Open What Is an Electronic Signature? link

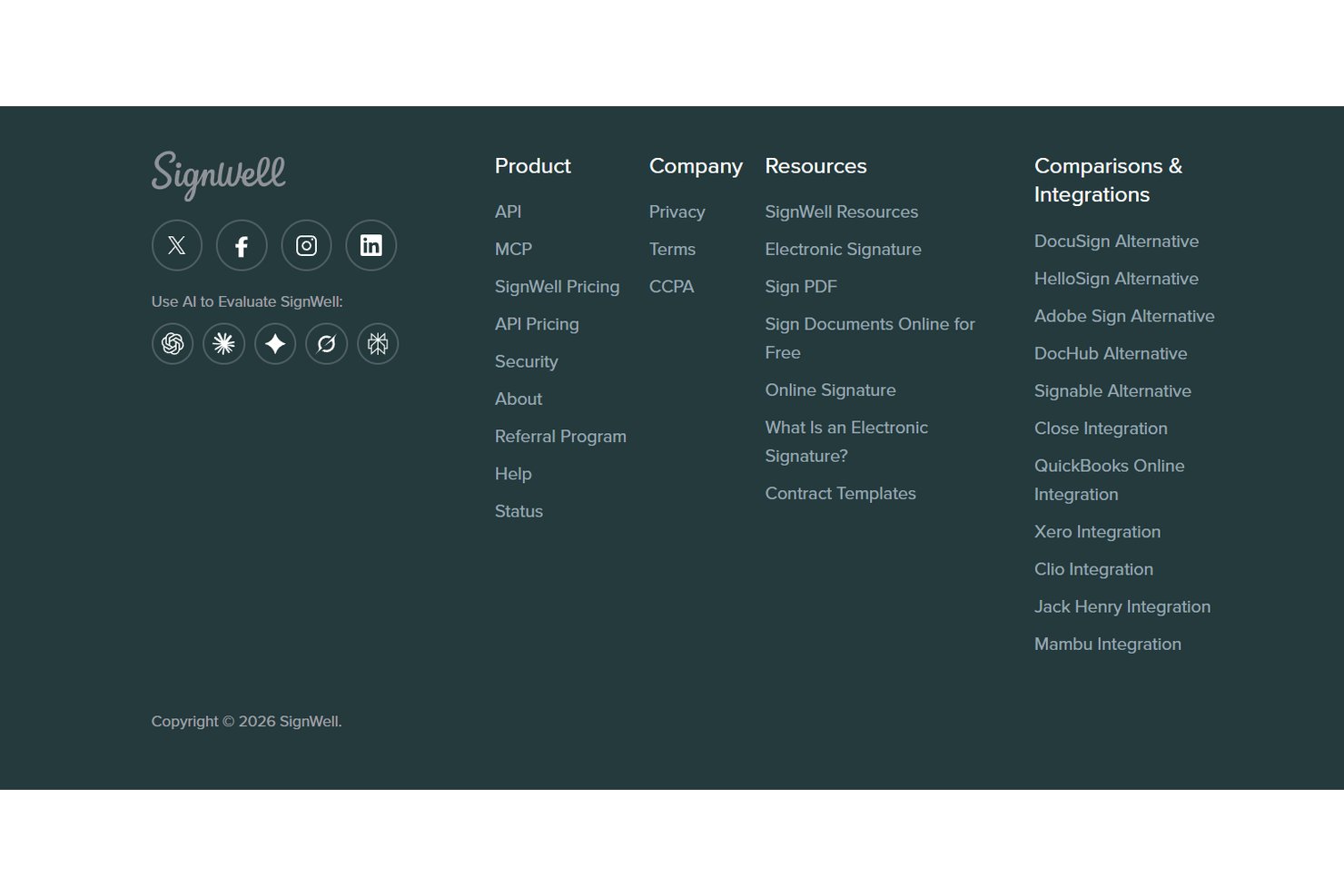pos(846,441)
